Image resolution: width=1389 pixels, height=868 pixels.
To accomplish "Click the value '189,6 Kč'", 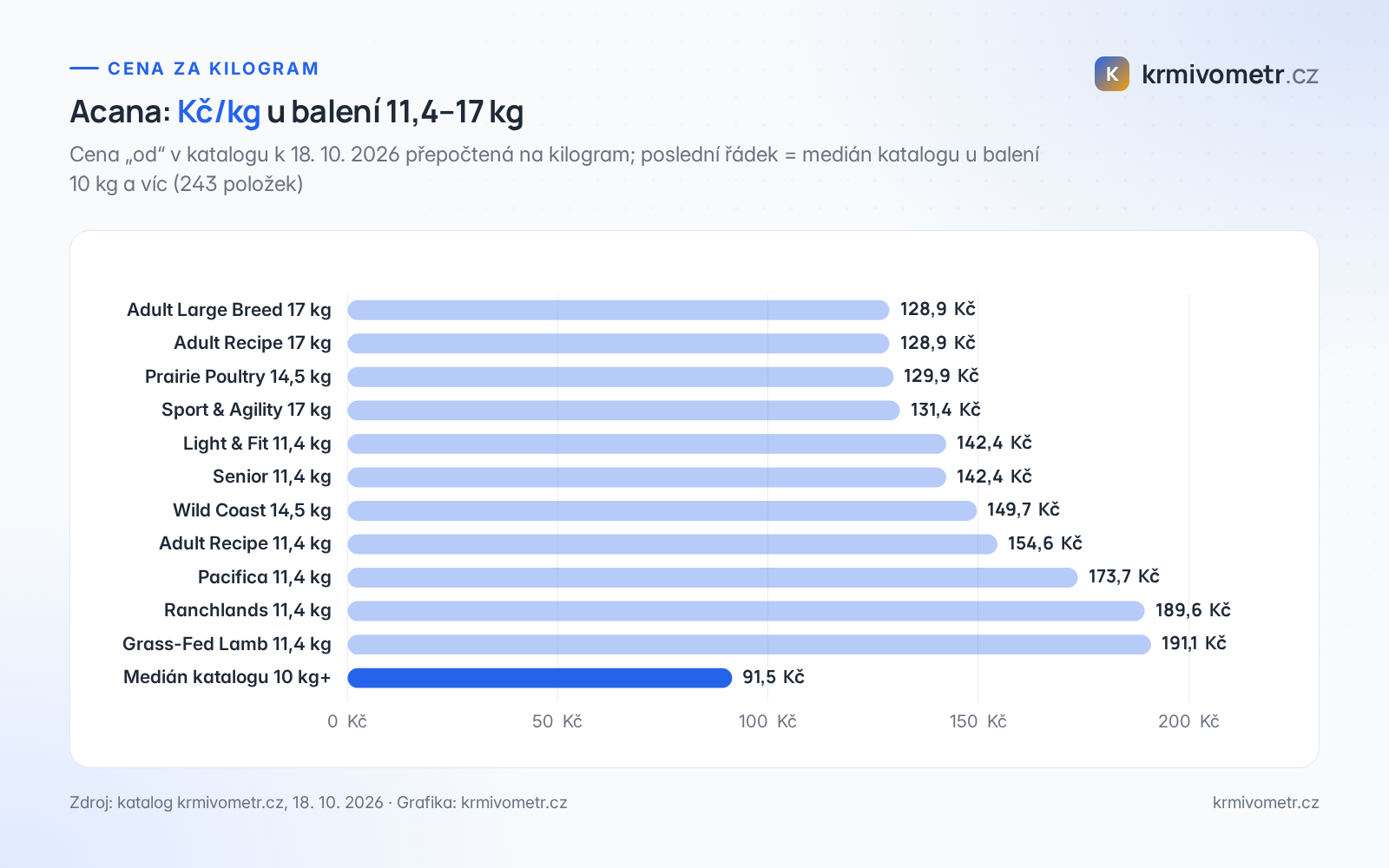I will coord(1193,610).
